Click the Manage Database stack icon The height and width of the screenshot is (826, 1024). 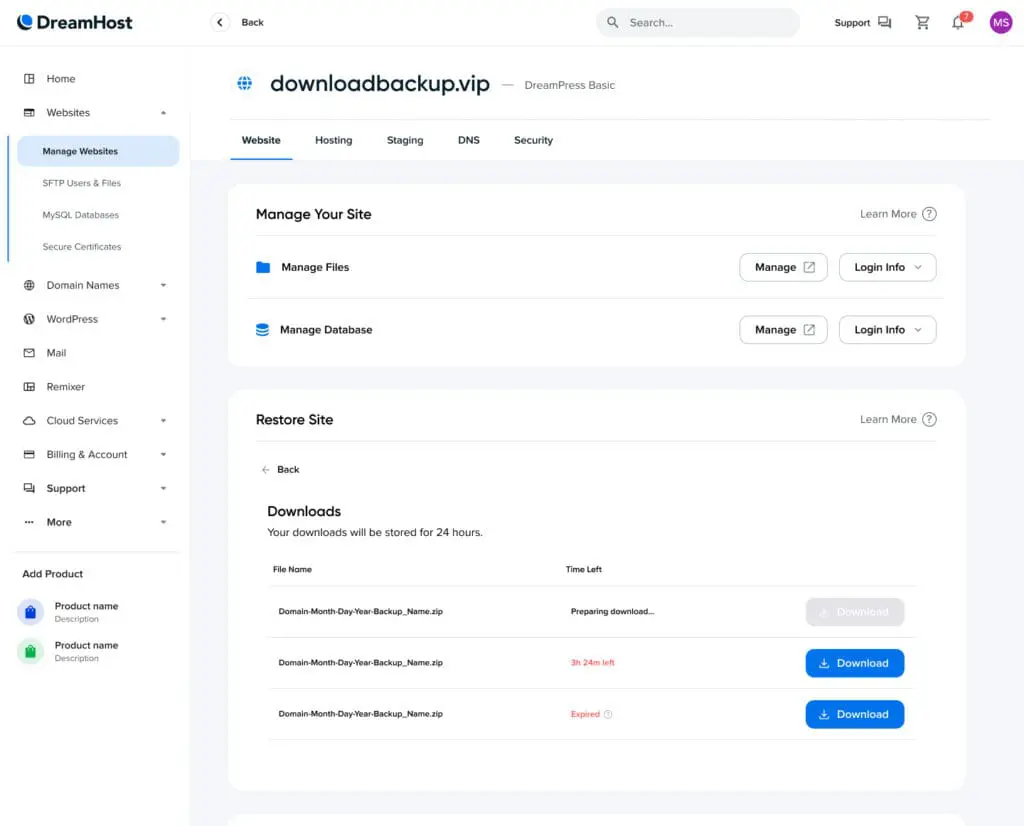click(263, 330)
